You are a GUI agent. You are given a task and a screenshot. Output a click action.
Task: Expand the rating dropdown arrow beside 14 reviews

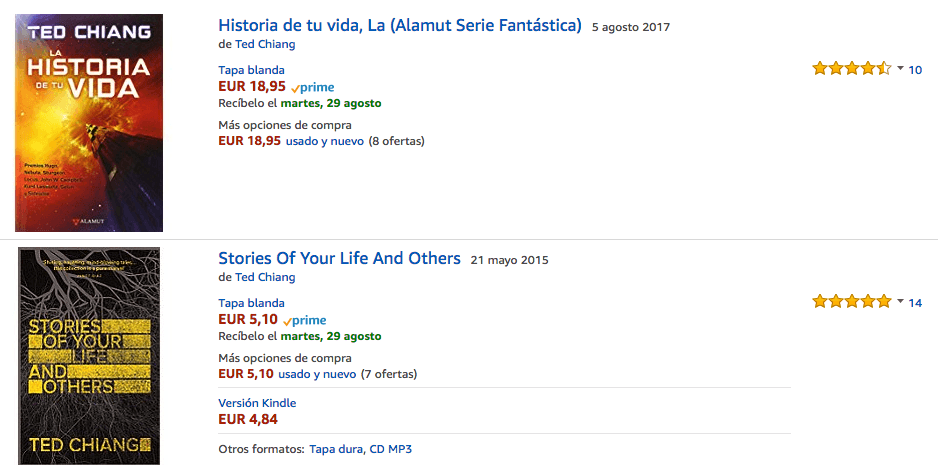tap(900, 301)
